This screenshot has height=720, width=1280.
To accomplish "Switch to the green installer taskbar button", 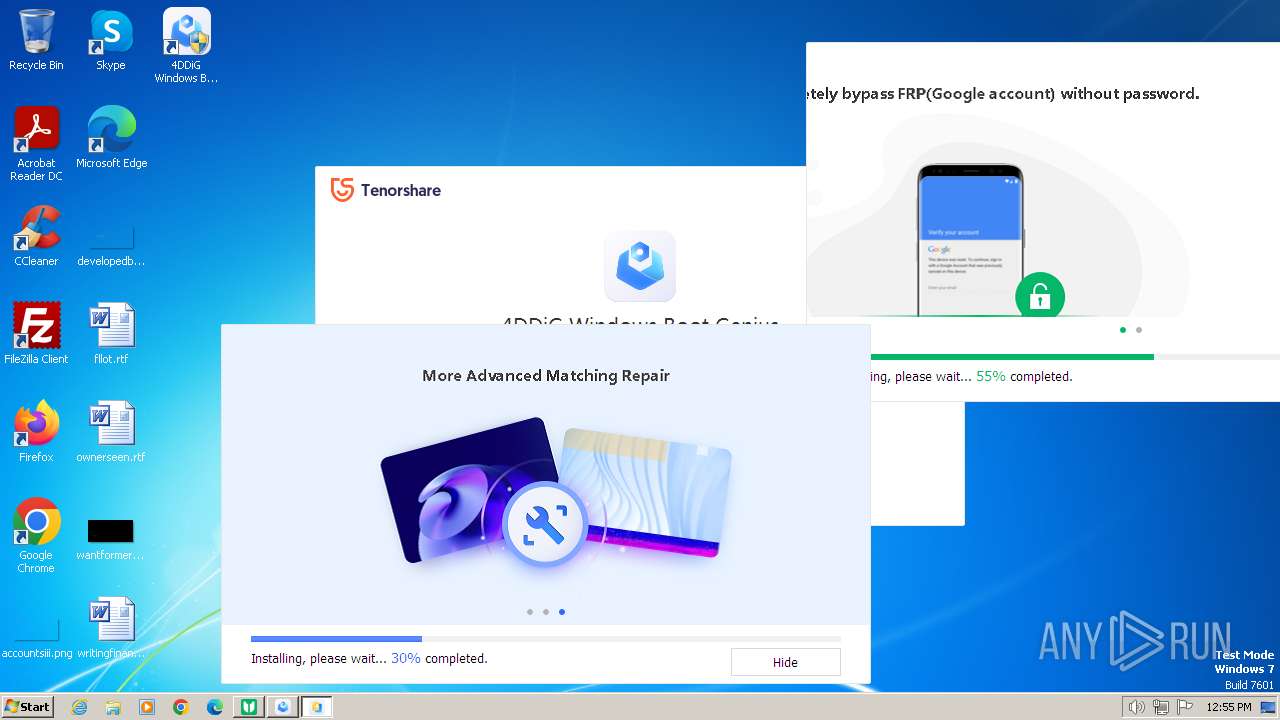I will coord(248,707).
